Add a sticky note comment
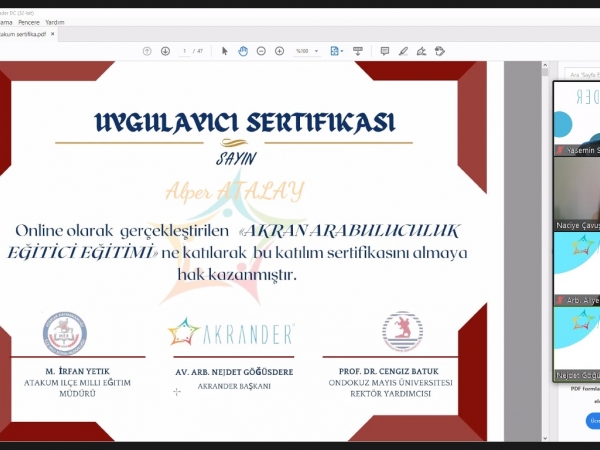 click(385, 51)
